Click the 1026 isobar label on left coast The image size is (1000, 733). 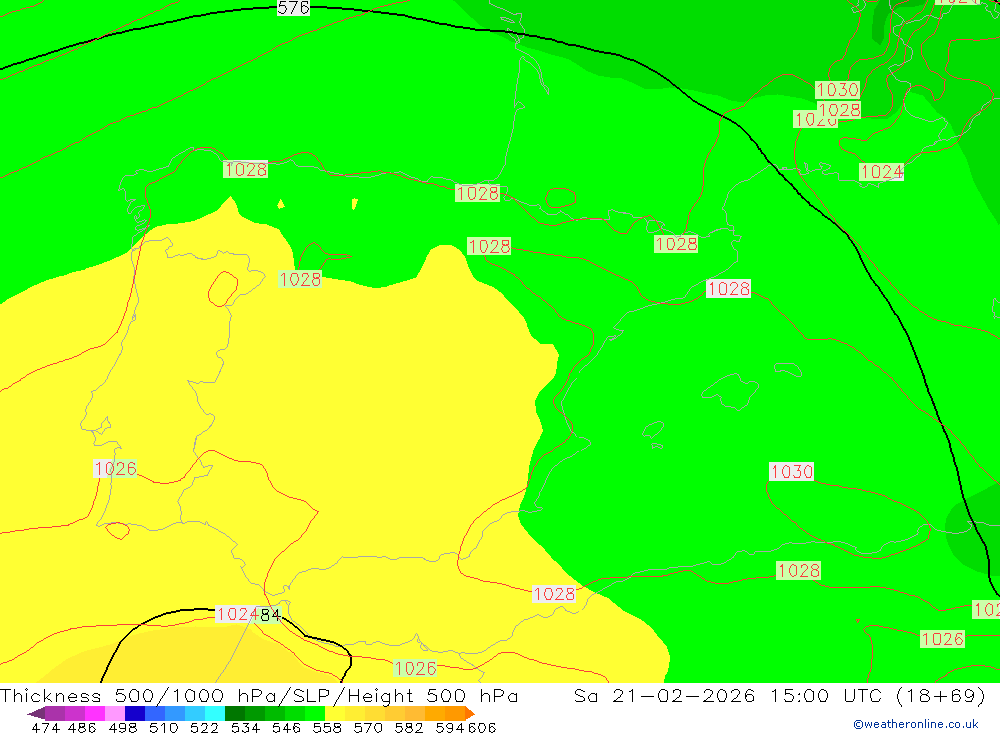[x=115, y=468]
